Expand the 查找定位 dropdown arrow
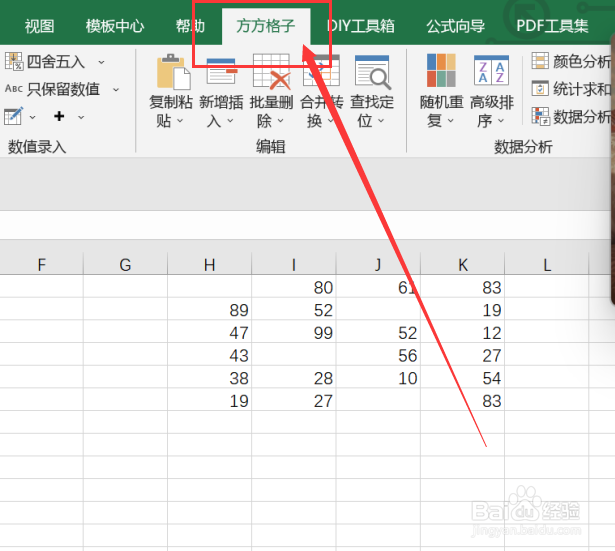This screenshot has height=551, width=615. [381, 121]
